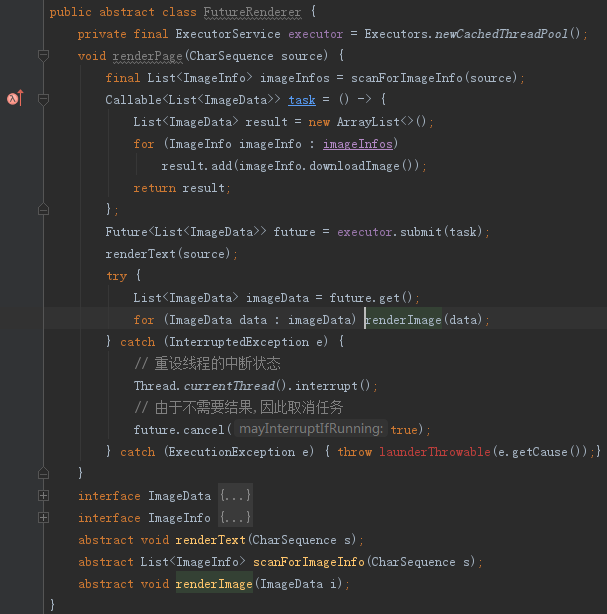607x614 pixels.
Task: Collapse the renderPage method fold marker
Action: (x=43, y=55)
